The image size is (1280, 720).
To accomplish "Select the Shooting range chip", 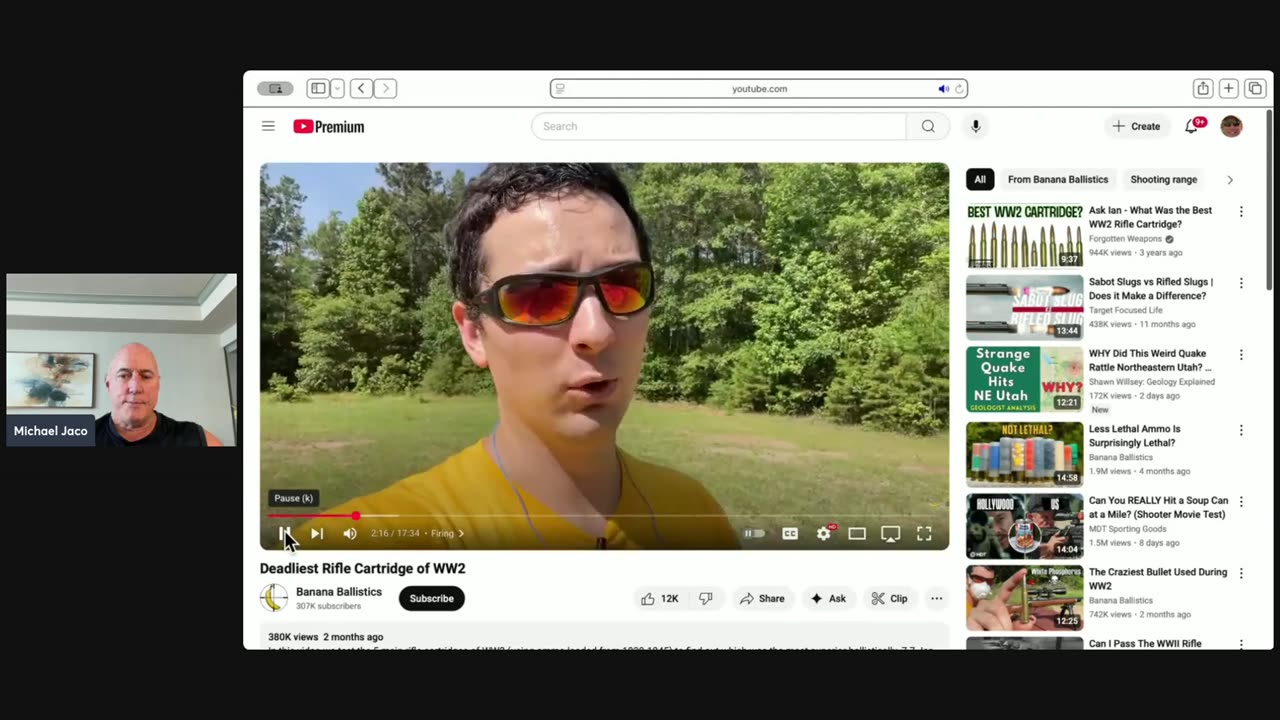I will [x=1163, y=180].
